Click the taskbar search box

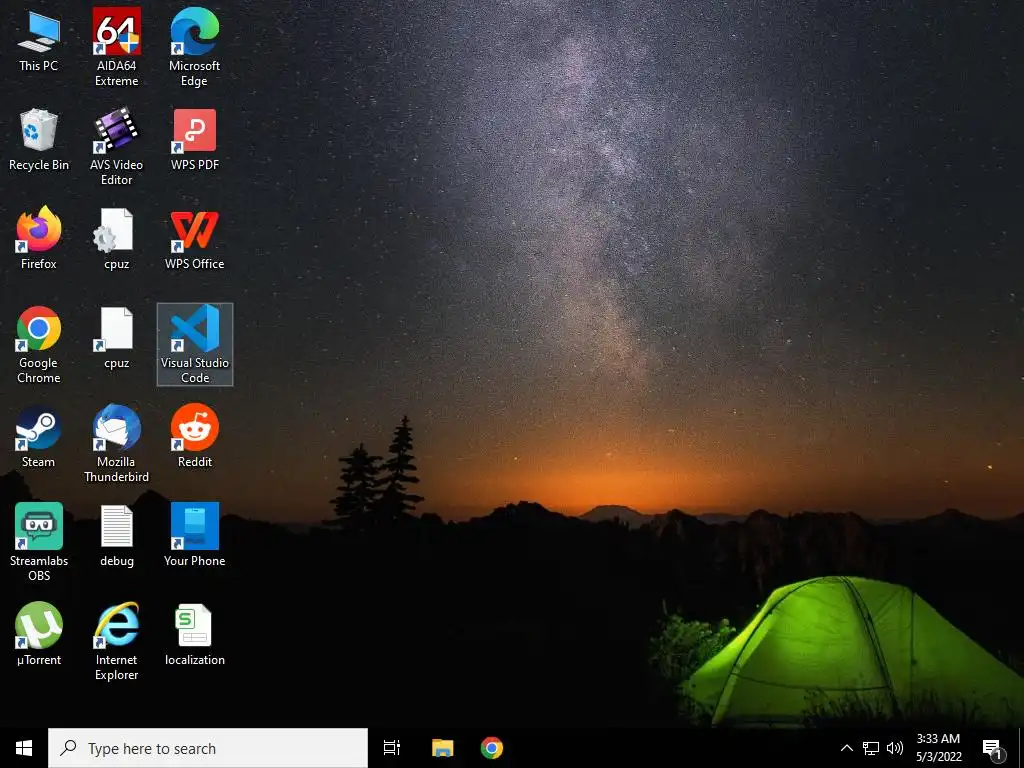pyautogui.click(x=208, y=748)
